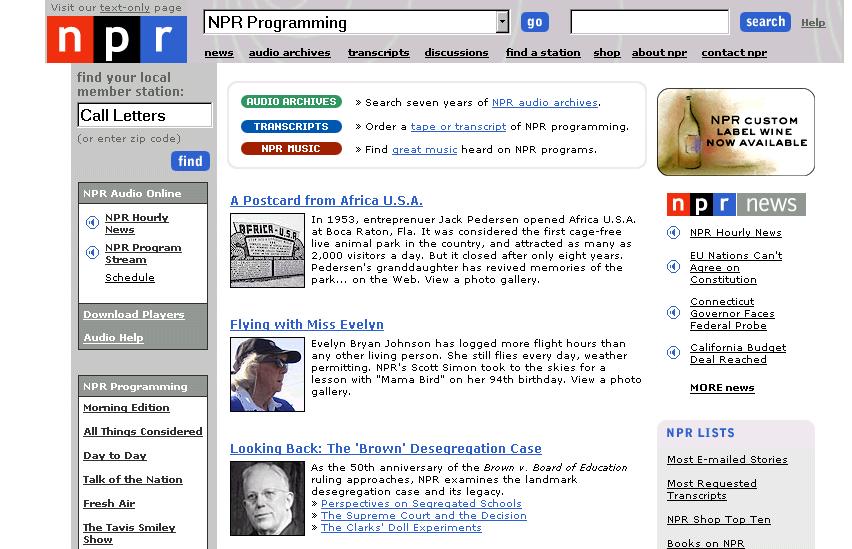852x549 pixels.
Task: Open NPR audio archives inline link
Action: [x=545, y=103]
